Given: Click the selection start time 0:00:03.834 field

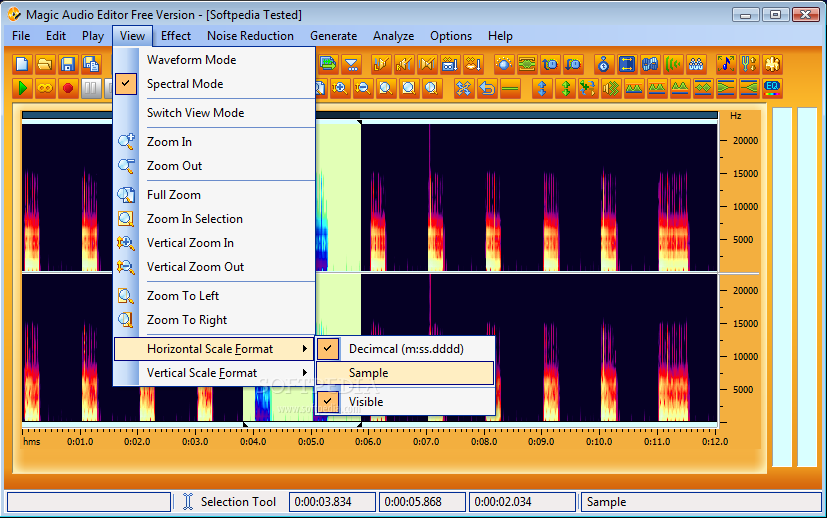Looking at the screenshot, I should coord(332,502).
